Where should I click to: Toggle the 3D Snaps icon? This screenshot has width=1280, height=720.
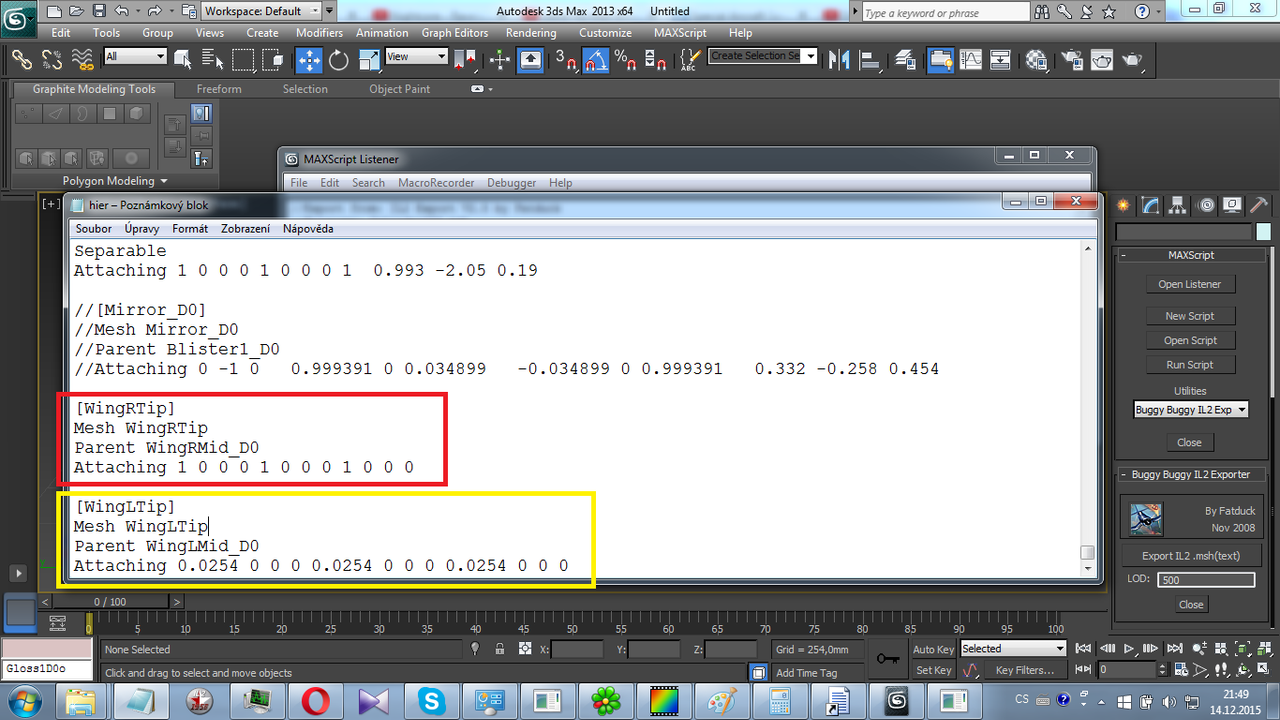(x=566, y=59)
